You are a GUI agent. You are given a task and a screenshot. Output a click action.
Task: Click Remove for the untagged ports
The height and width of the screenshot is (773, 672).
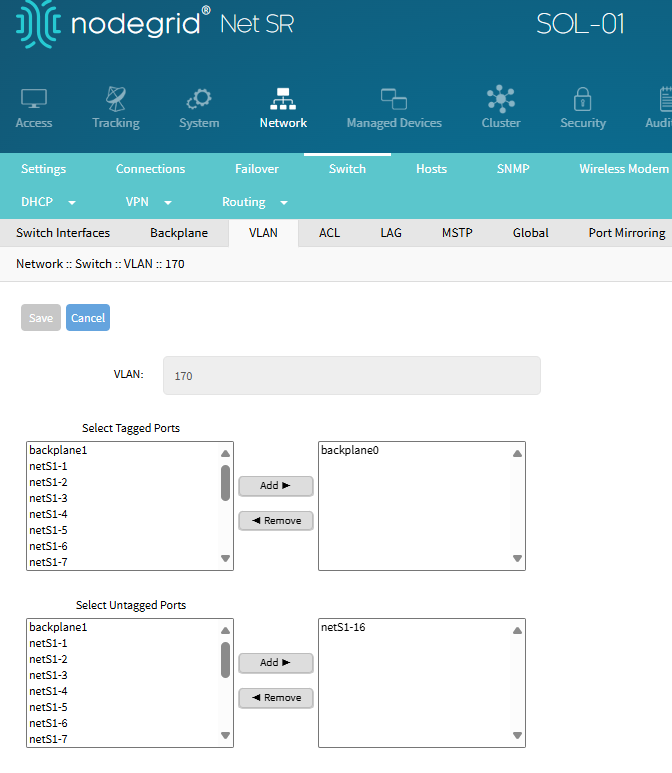pos(276,698)
